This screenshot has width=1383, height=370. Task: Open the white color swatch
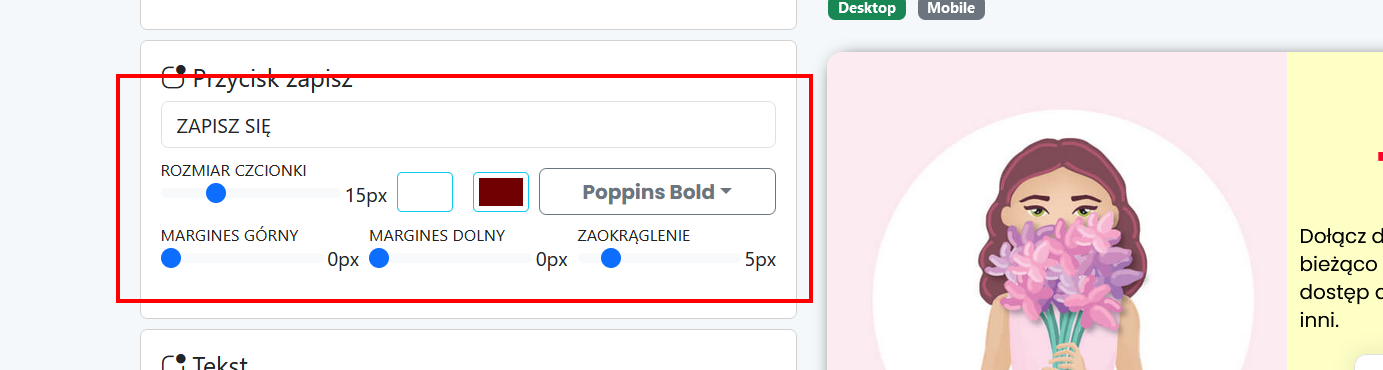[425, 192]
